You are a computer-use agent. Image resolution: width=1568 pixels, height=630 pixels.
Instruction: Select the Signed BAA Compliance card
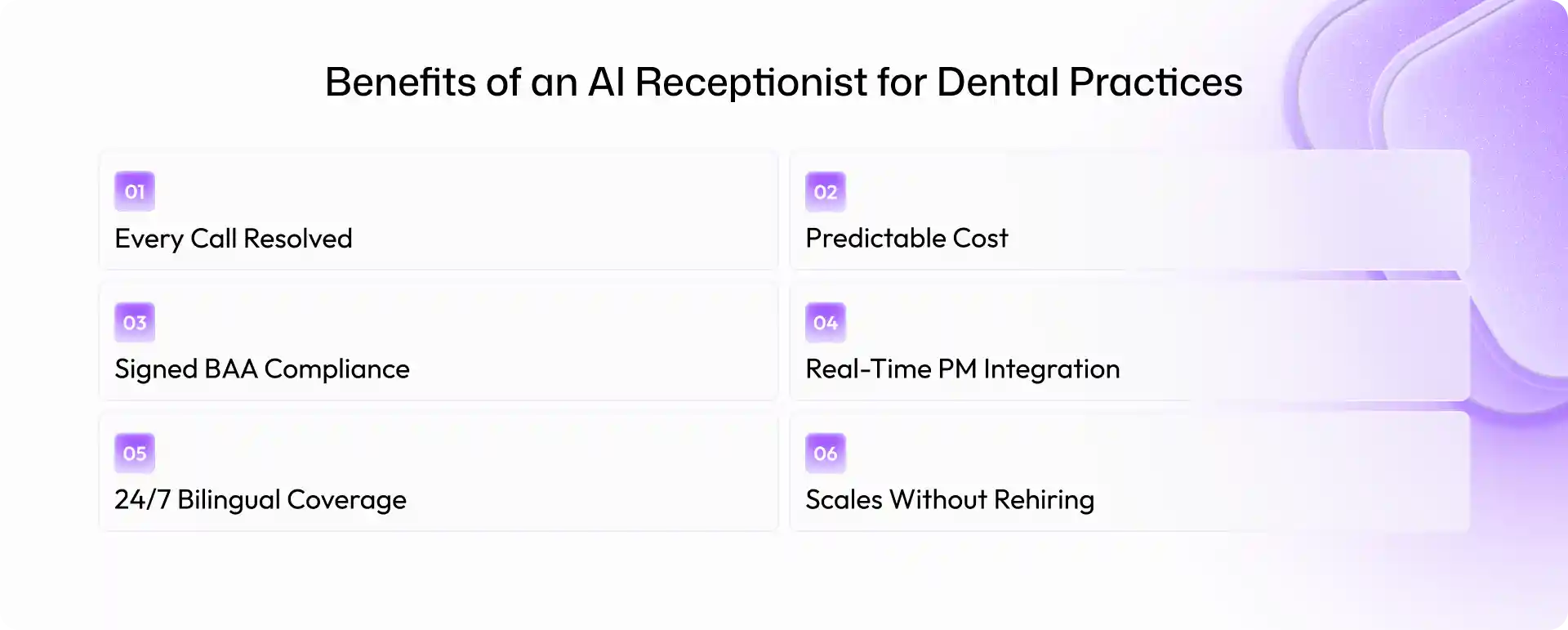(439, 341)
